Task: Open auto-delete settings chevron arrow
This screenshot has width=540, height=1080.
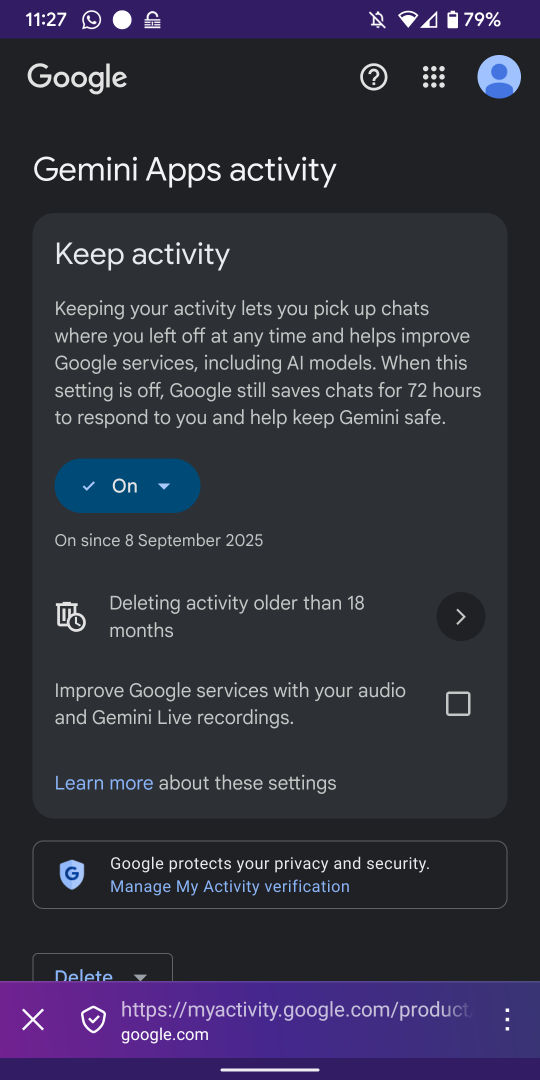Action: click(461, 616)
